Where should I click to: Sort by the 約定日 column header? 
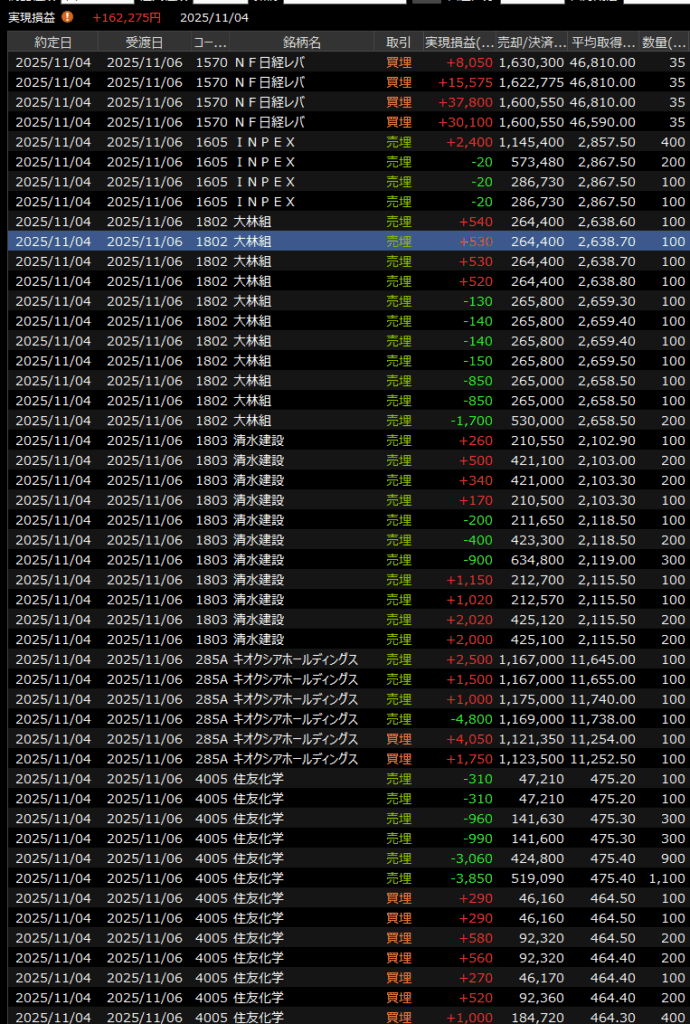click(x=53, y=42)
